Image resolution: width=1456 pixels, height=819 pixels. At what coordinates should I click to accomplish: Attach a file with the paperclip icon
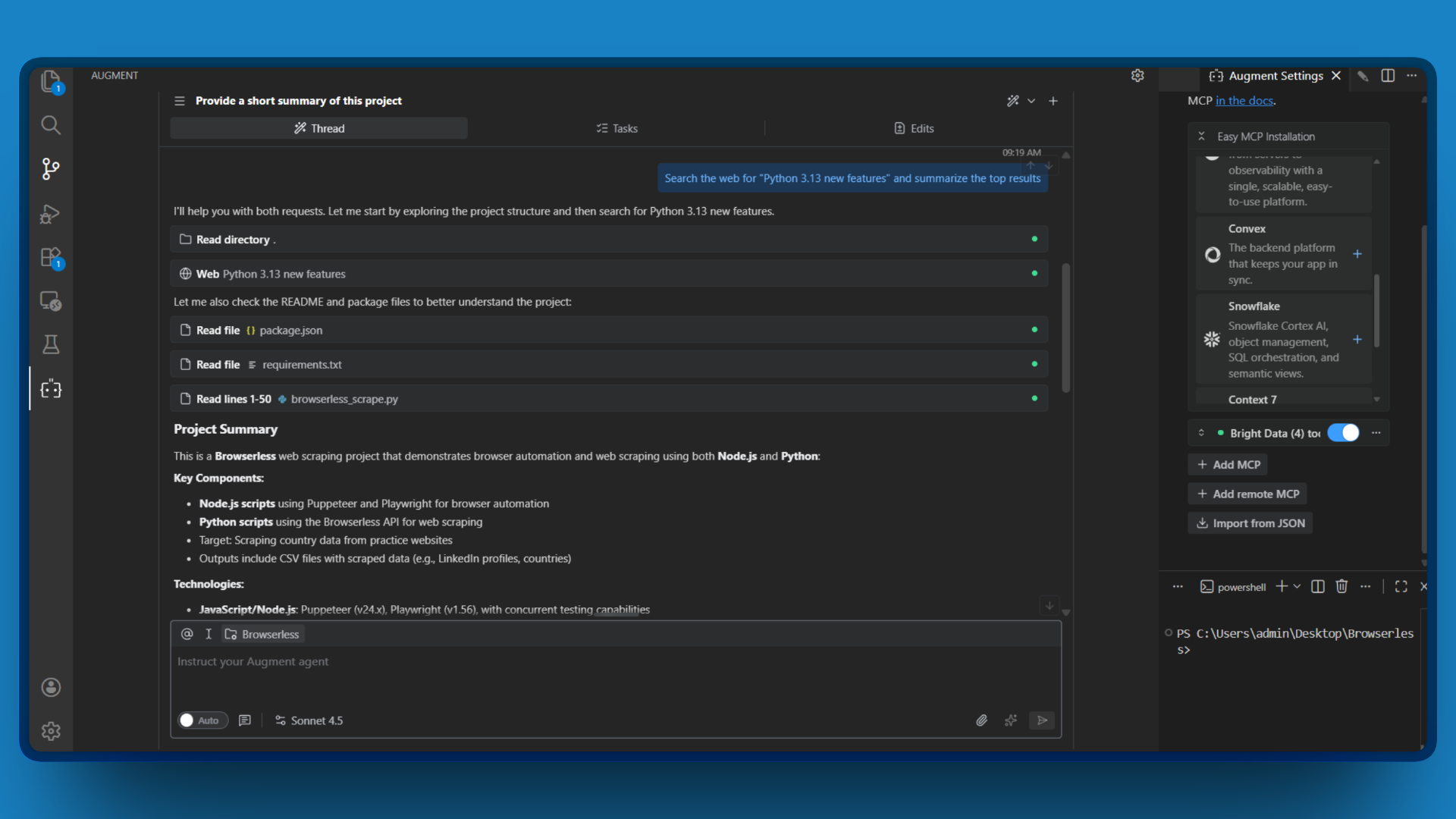[x=981, y=720]
